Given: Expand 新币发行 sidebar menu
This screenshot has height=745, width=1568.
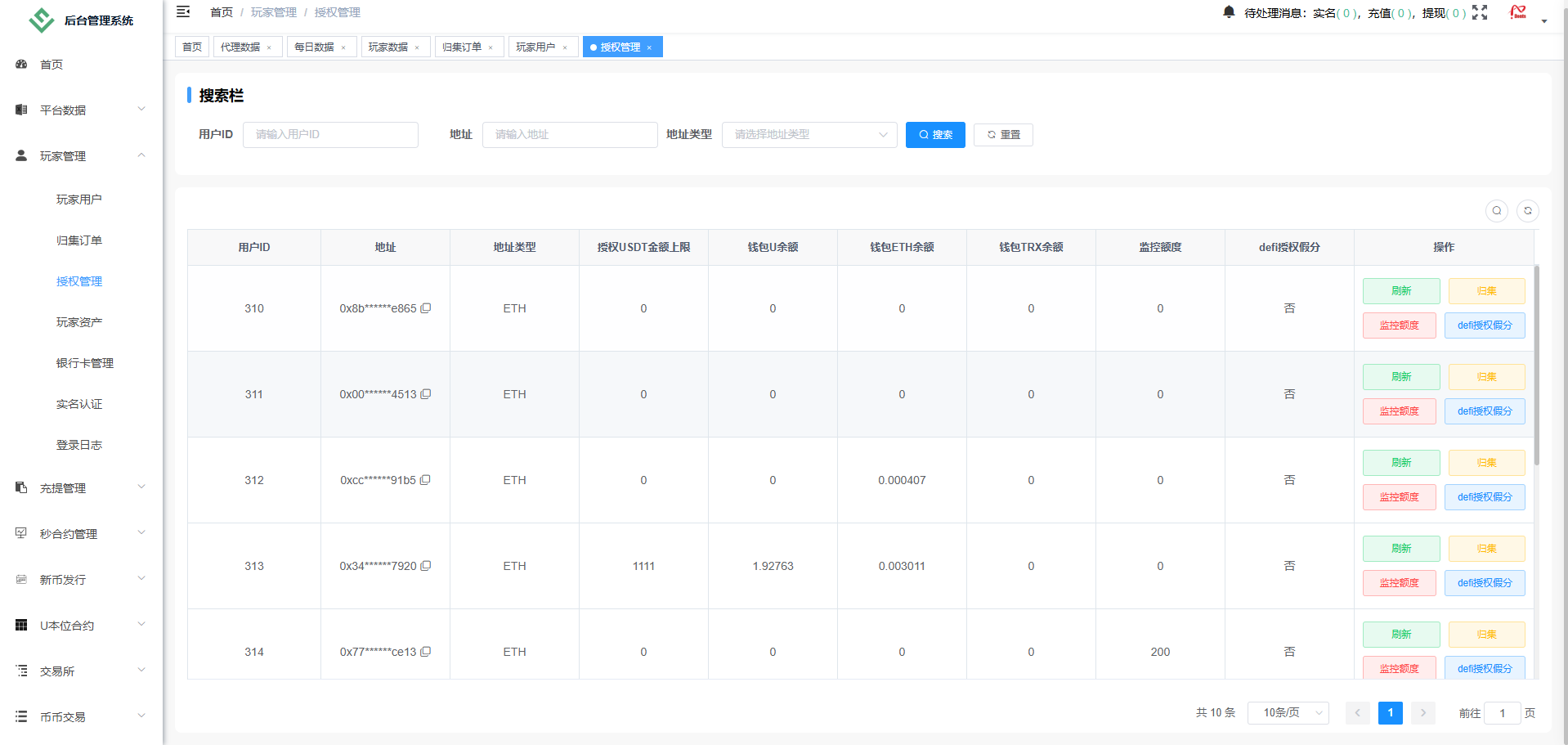Looking at the screenshot, I should pos(82,580).
